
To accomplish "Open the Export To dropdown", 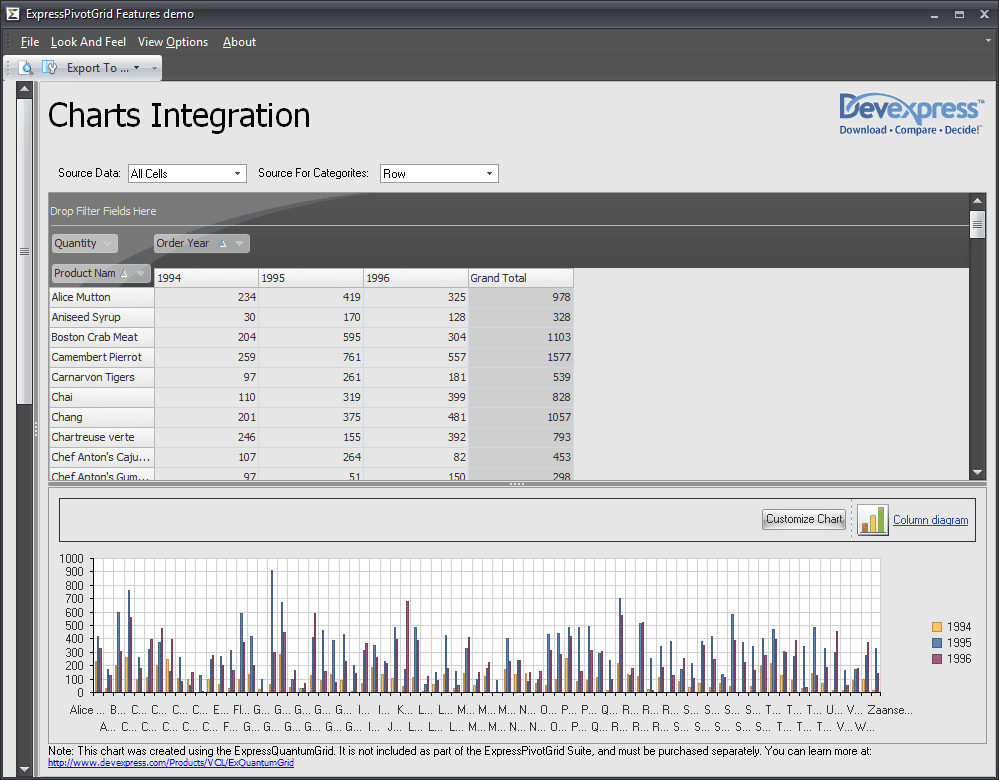I will (103, 68).
